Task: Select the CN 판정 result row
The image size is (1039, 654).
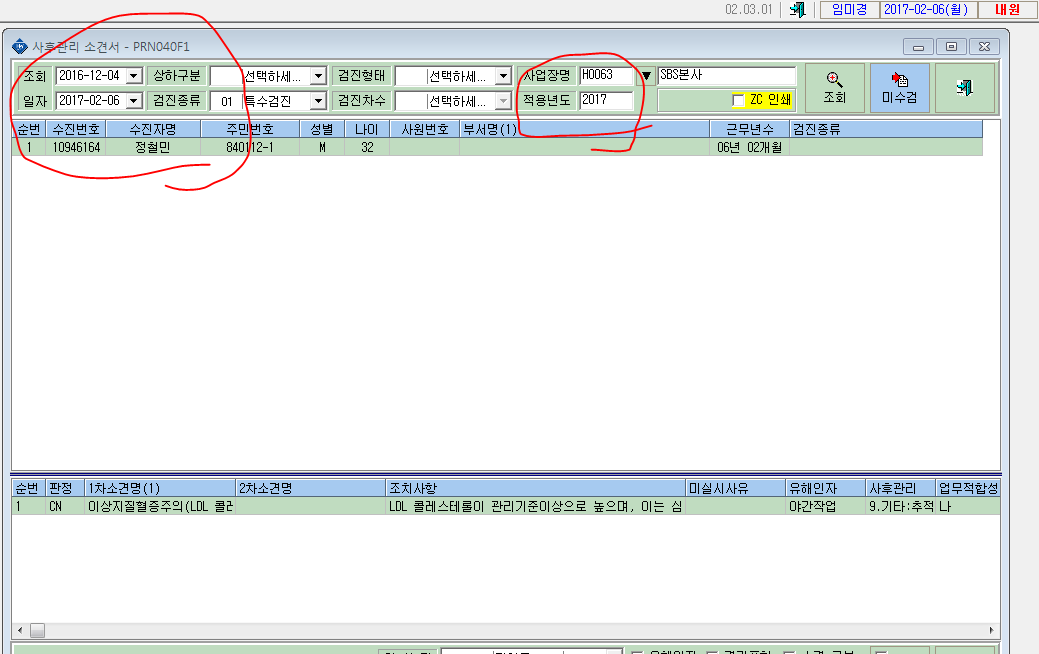Action: [x=506, y=506]
